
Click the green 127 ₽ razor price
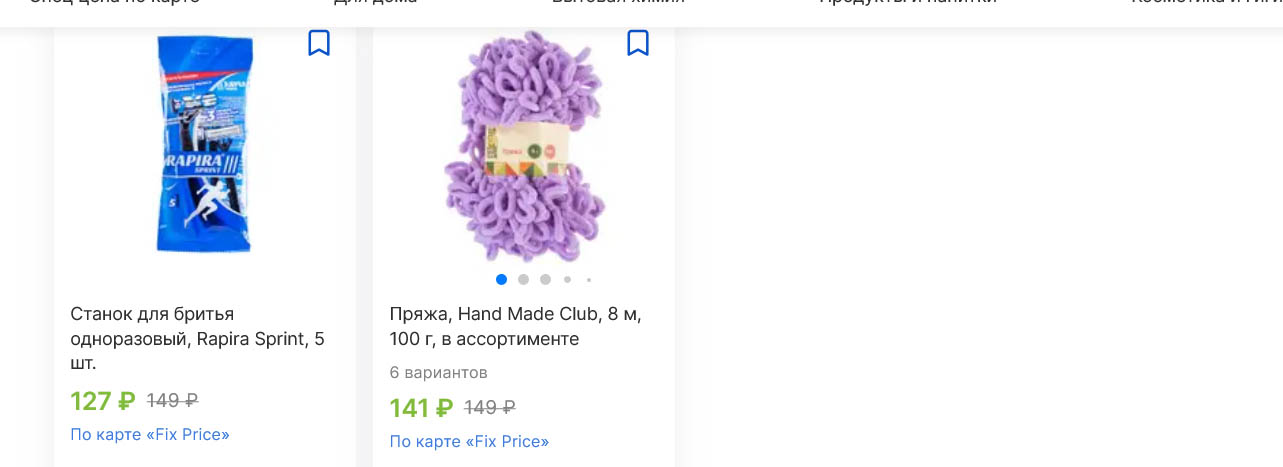click(x=103, y=401)
